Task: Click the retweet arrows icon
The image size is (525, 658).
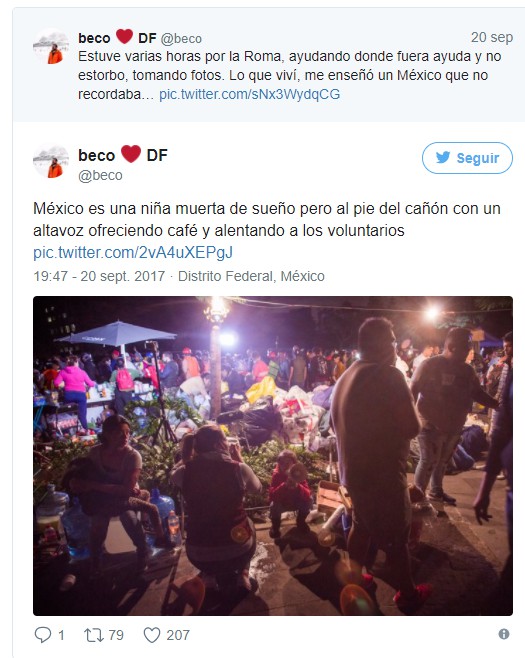Action: [94, 635]
